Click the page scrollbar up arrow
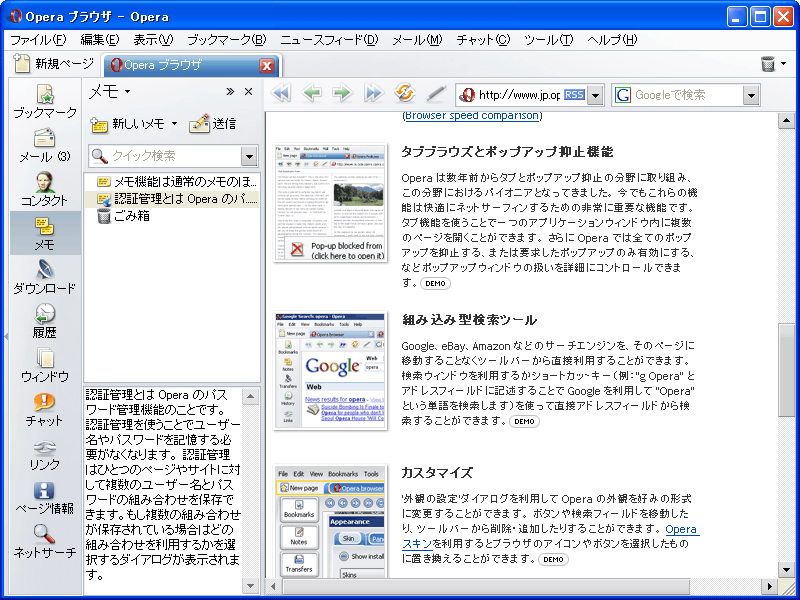800x600 pixels. click(x=786, y=121)
